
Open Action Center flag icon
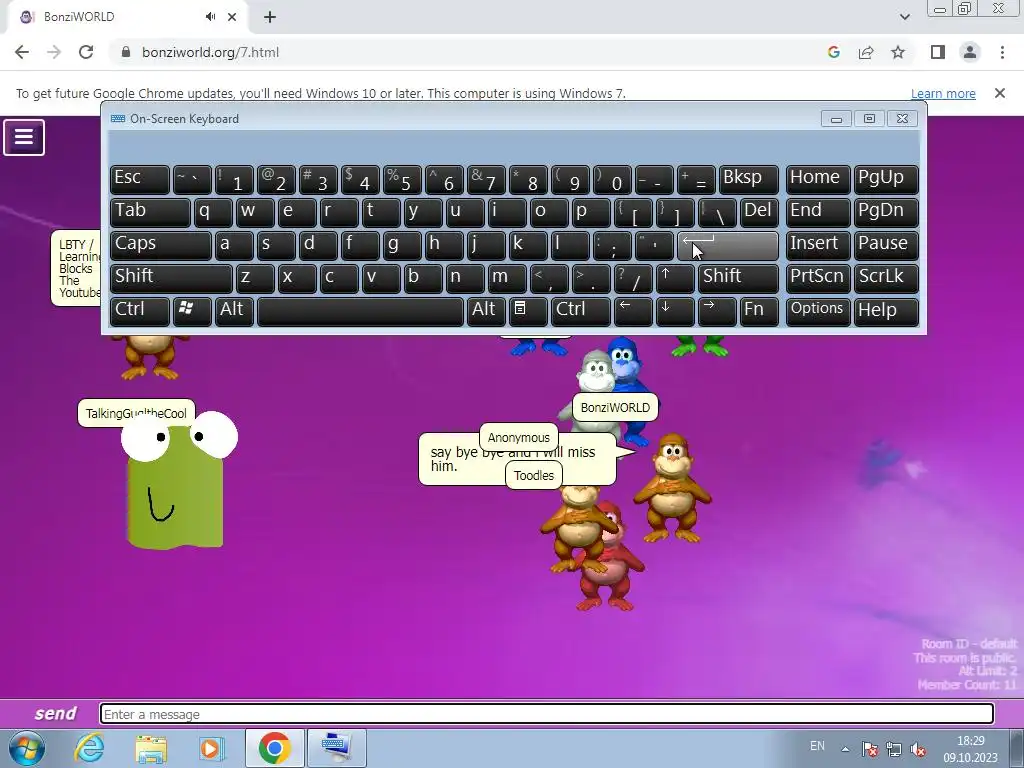pos(869,749)
